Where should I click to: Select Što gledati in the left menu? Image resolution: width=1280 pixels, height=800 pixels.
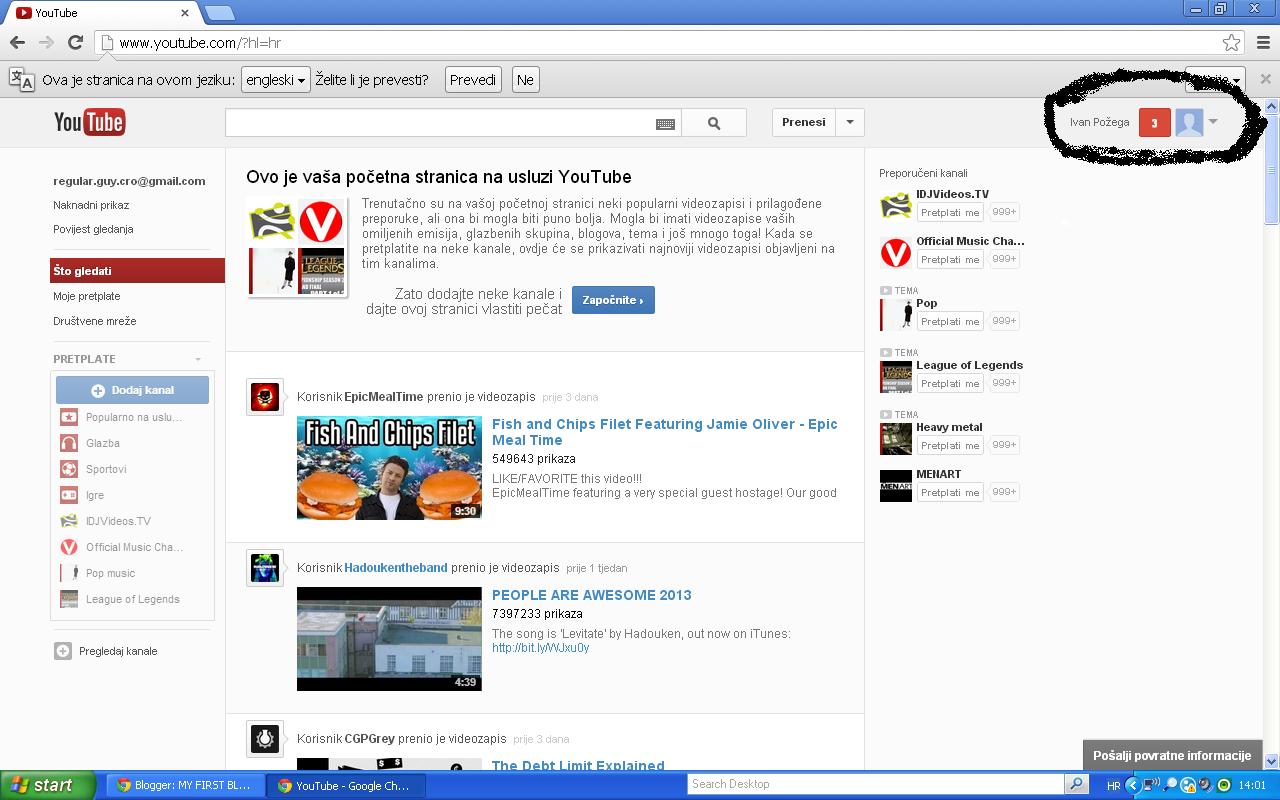coord(137,271)
